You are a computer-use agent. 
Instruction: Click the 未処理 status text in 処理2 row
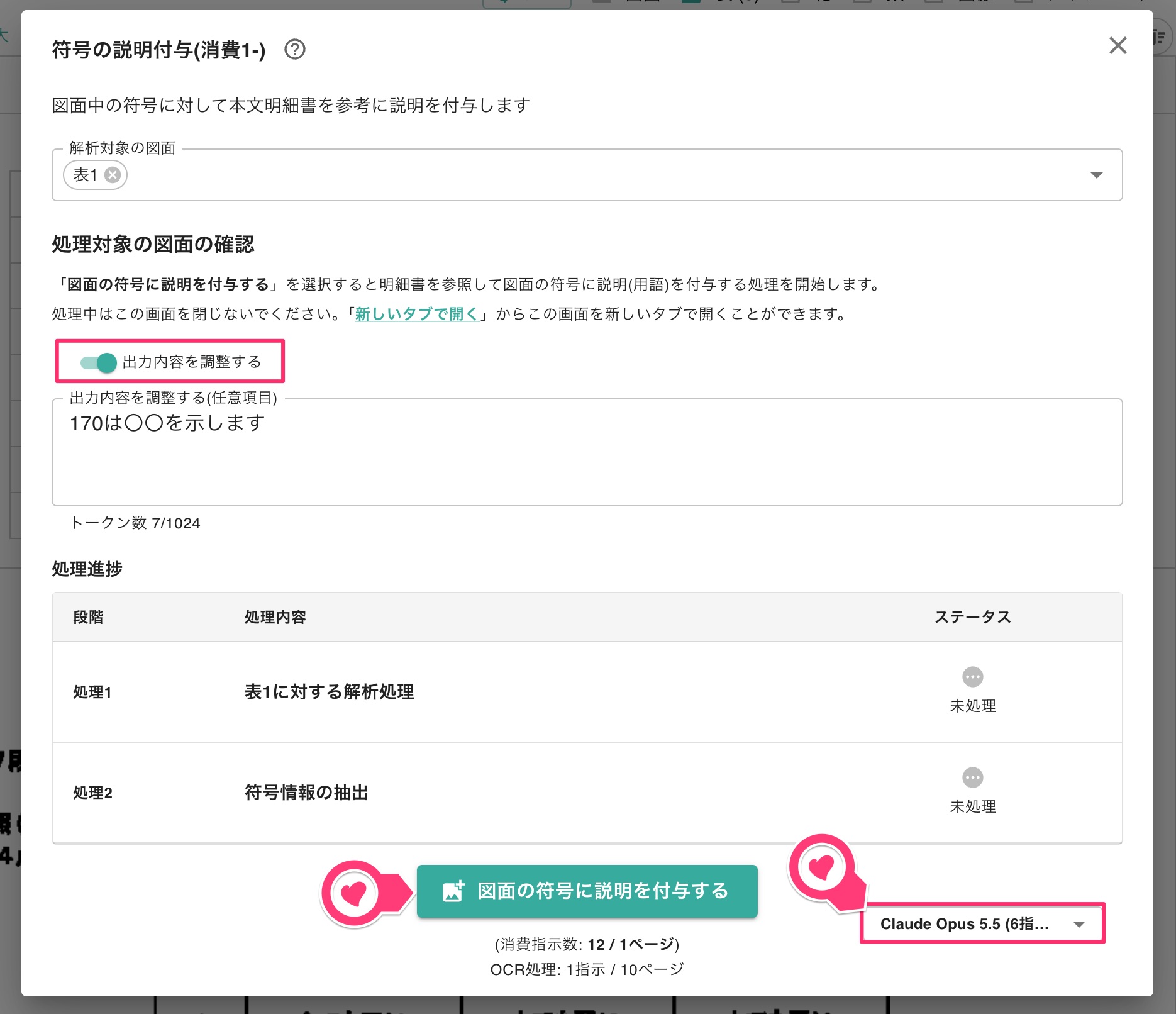click(x=972, y=806)
